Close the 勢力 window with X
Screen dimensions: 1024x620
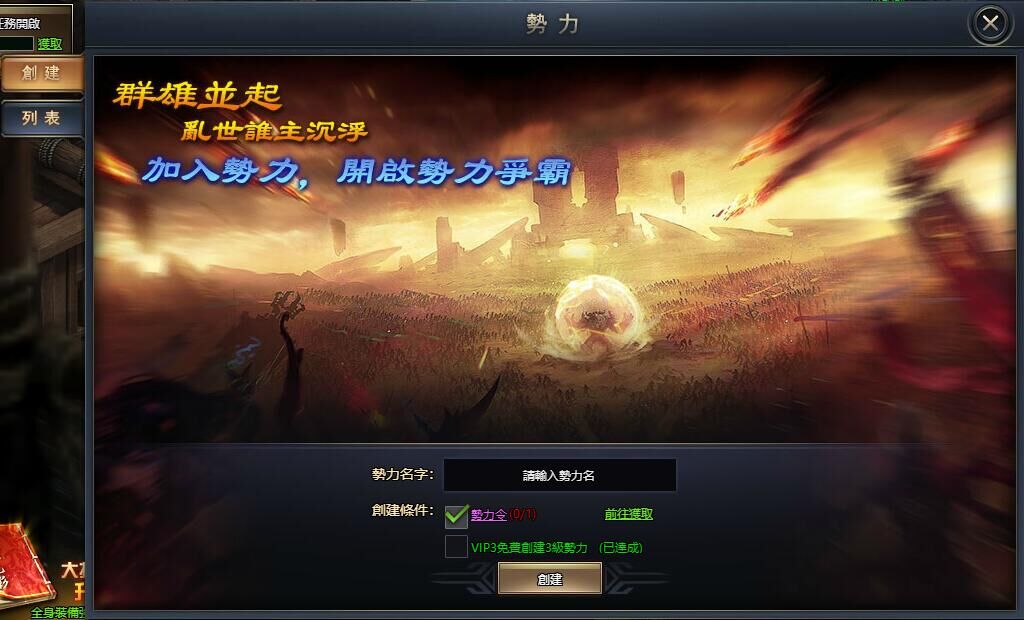coord(990,24)
